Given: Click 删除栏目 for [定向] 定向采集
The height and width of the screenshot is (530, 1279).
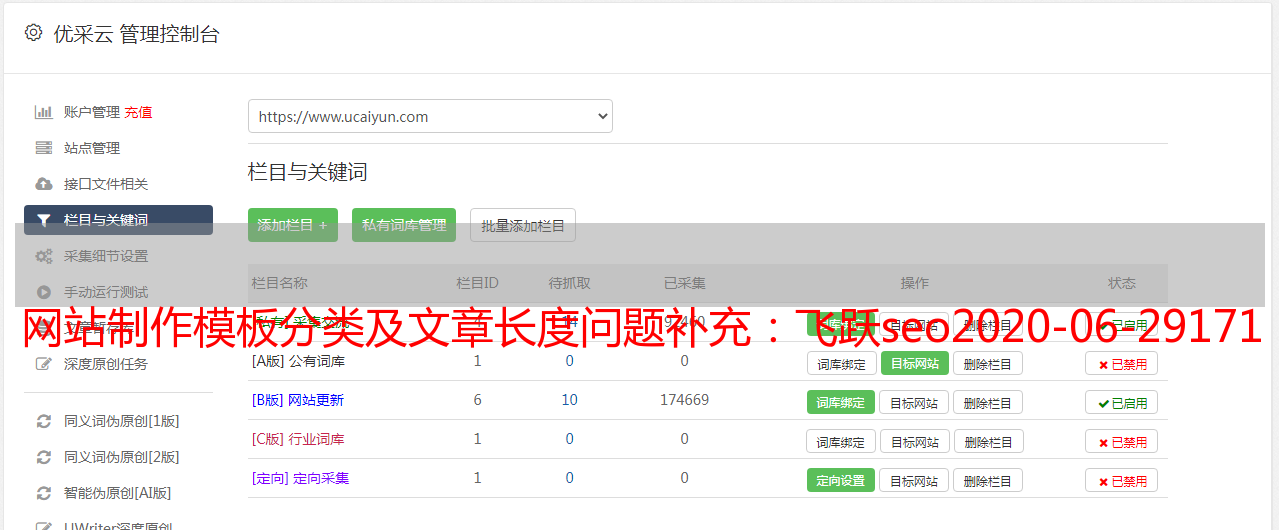Looking at the screenshot, I should point(988,480).
